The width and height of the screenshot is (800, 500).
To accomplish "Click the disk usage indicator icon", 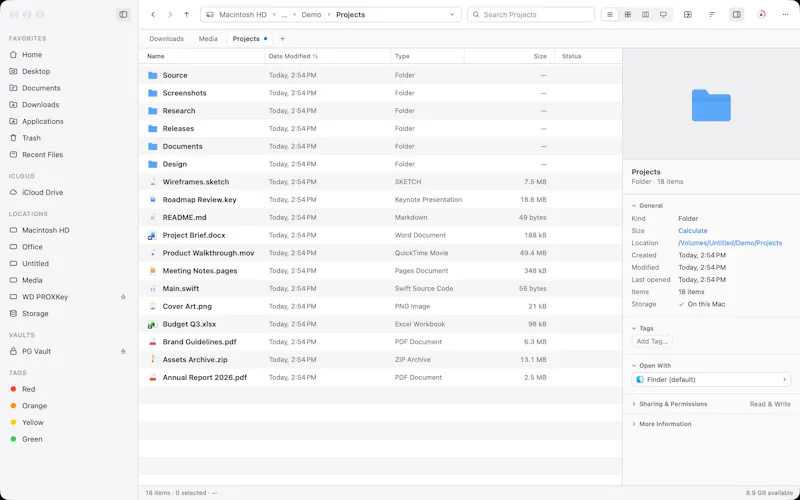I will (761, 15).
